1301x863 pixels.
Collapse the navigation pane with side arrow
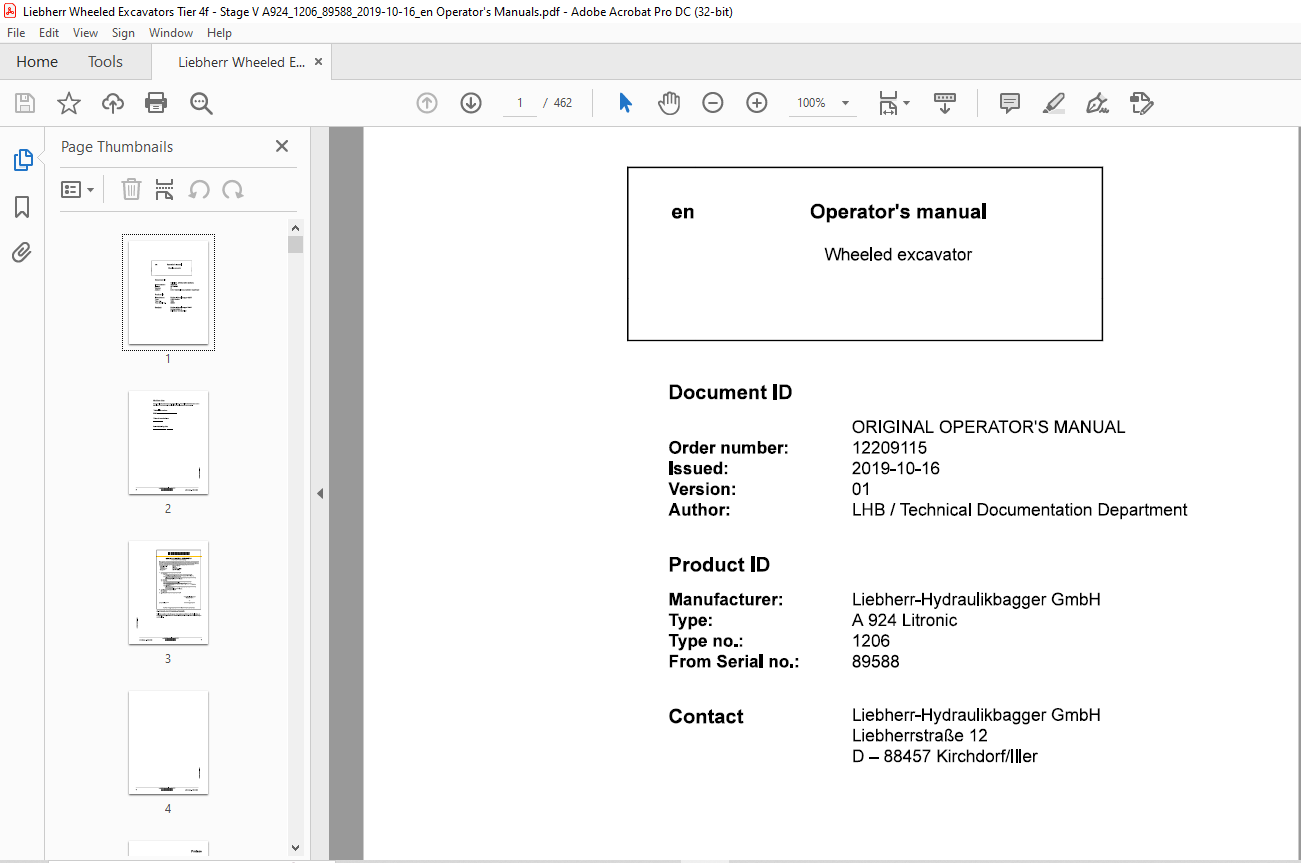[320, 493]
